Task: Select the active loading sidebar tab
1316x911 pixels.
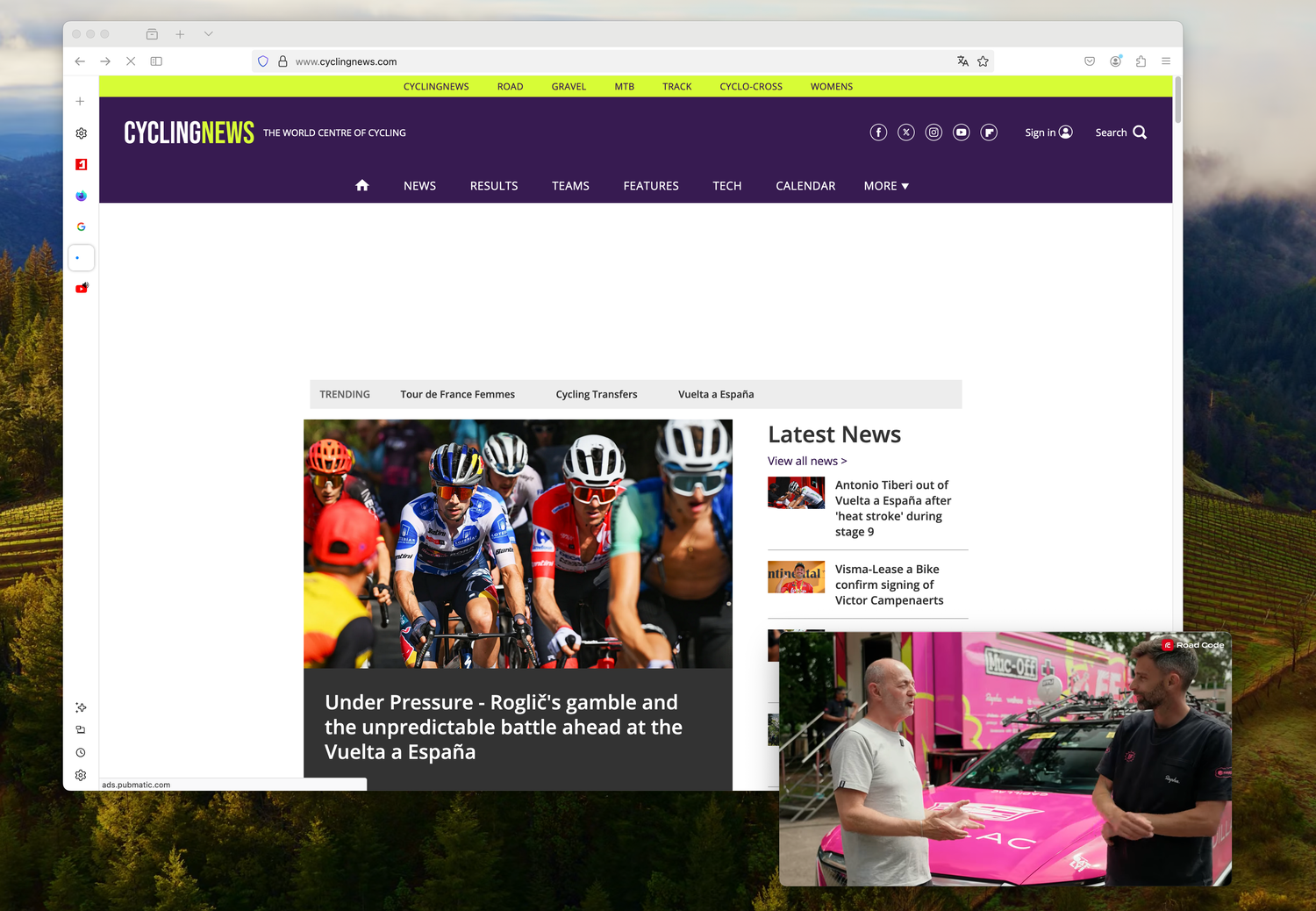Action: click(x=81, y=258)
